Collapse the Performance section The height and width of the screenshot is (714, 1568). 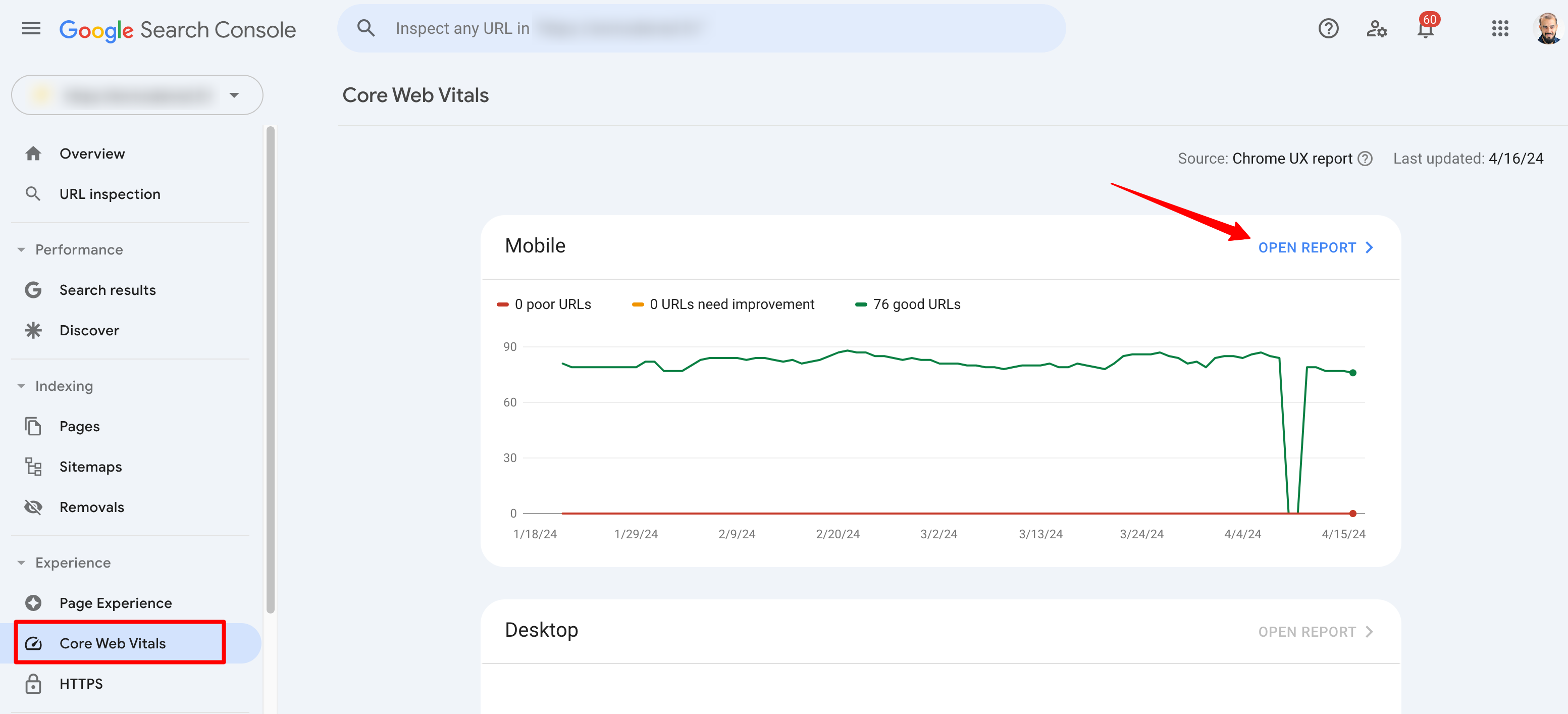pyautogui.click(x=21, y=249)
